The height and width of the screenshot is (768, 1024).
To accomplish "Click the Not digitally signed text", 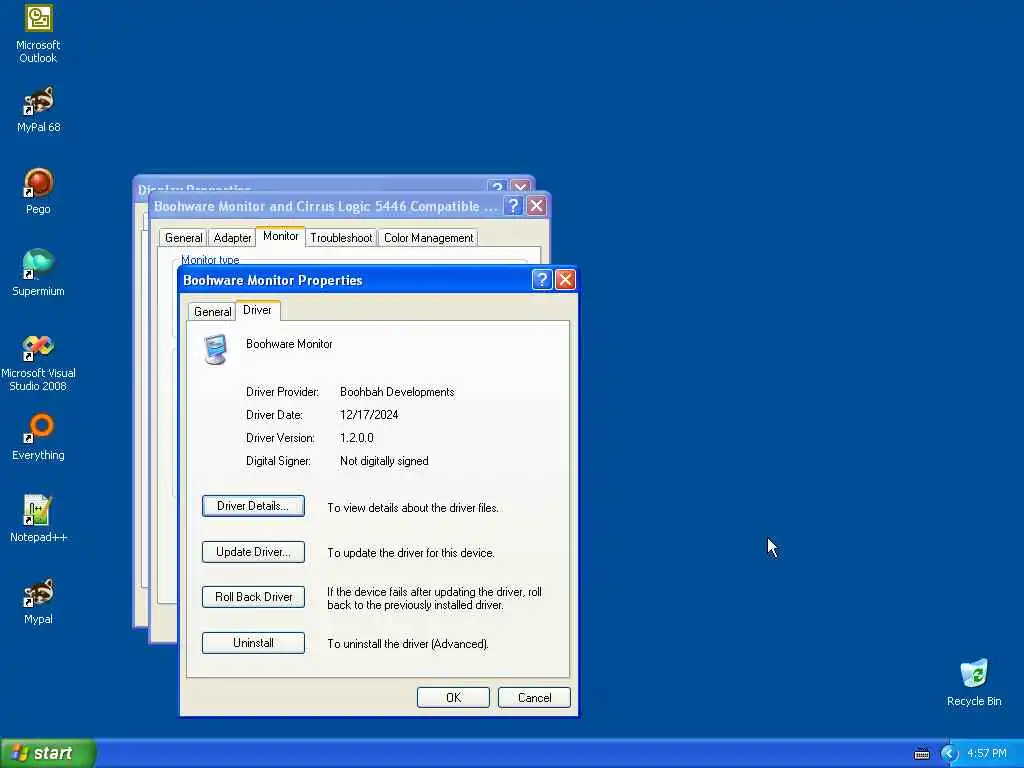I will 384,461.
